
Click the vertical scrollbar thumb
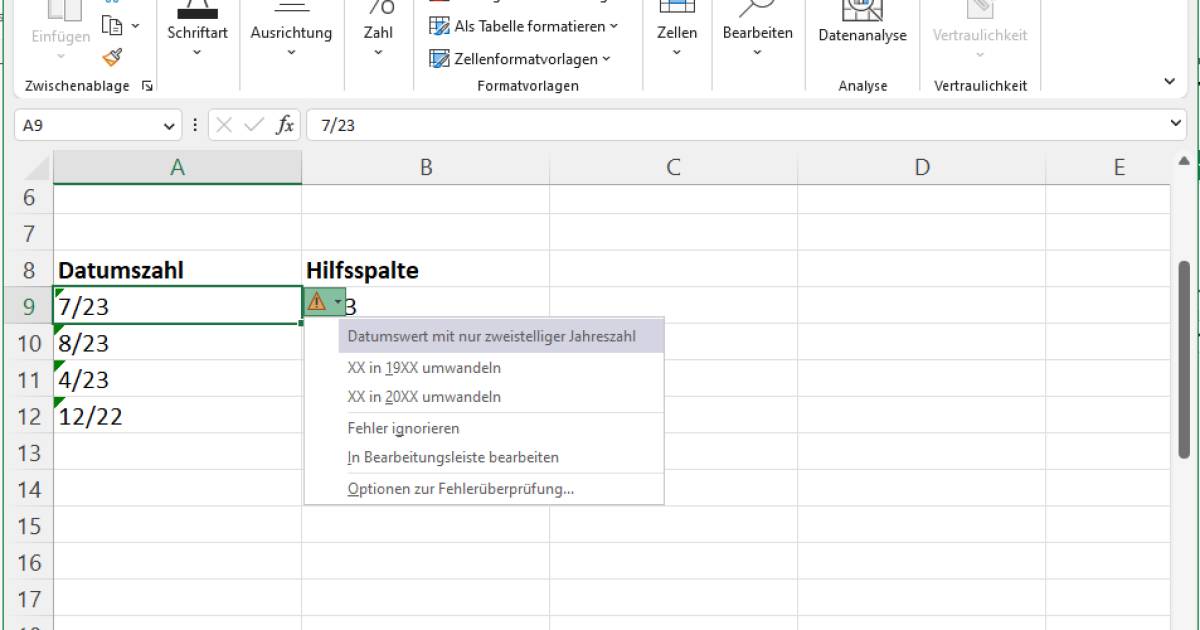(x=1184, y=360)
